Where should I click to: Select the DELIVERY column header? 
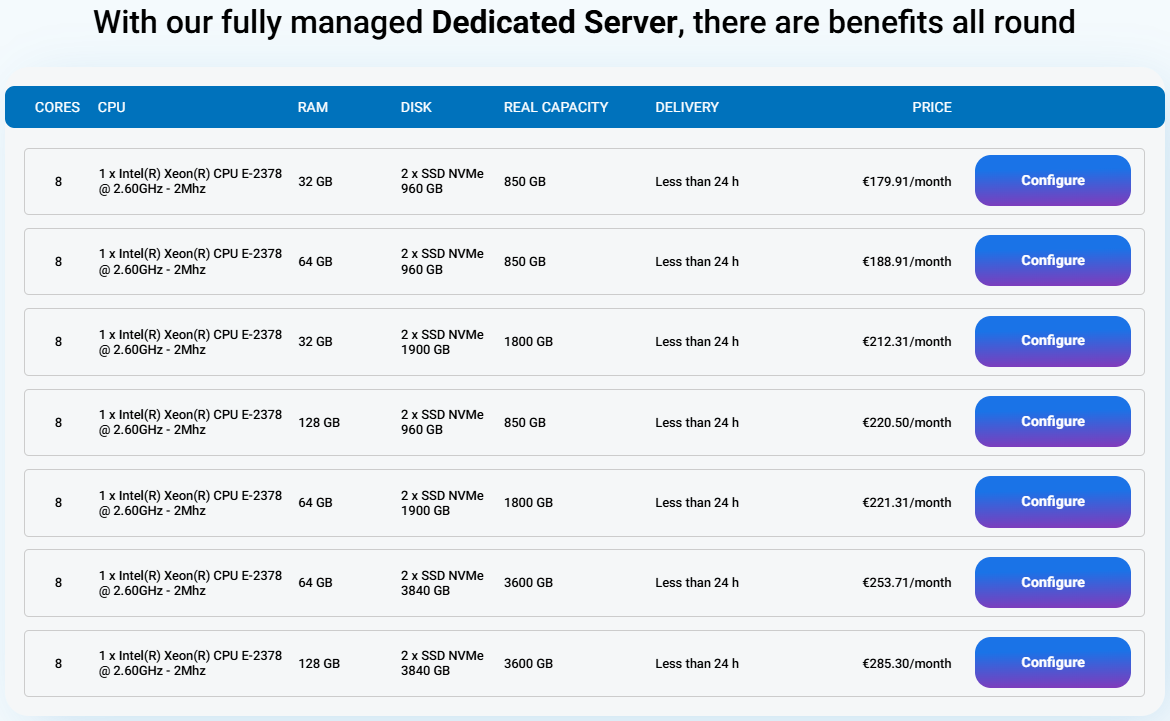click(x=687, y=107)
